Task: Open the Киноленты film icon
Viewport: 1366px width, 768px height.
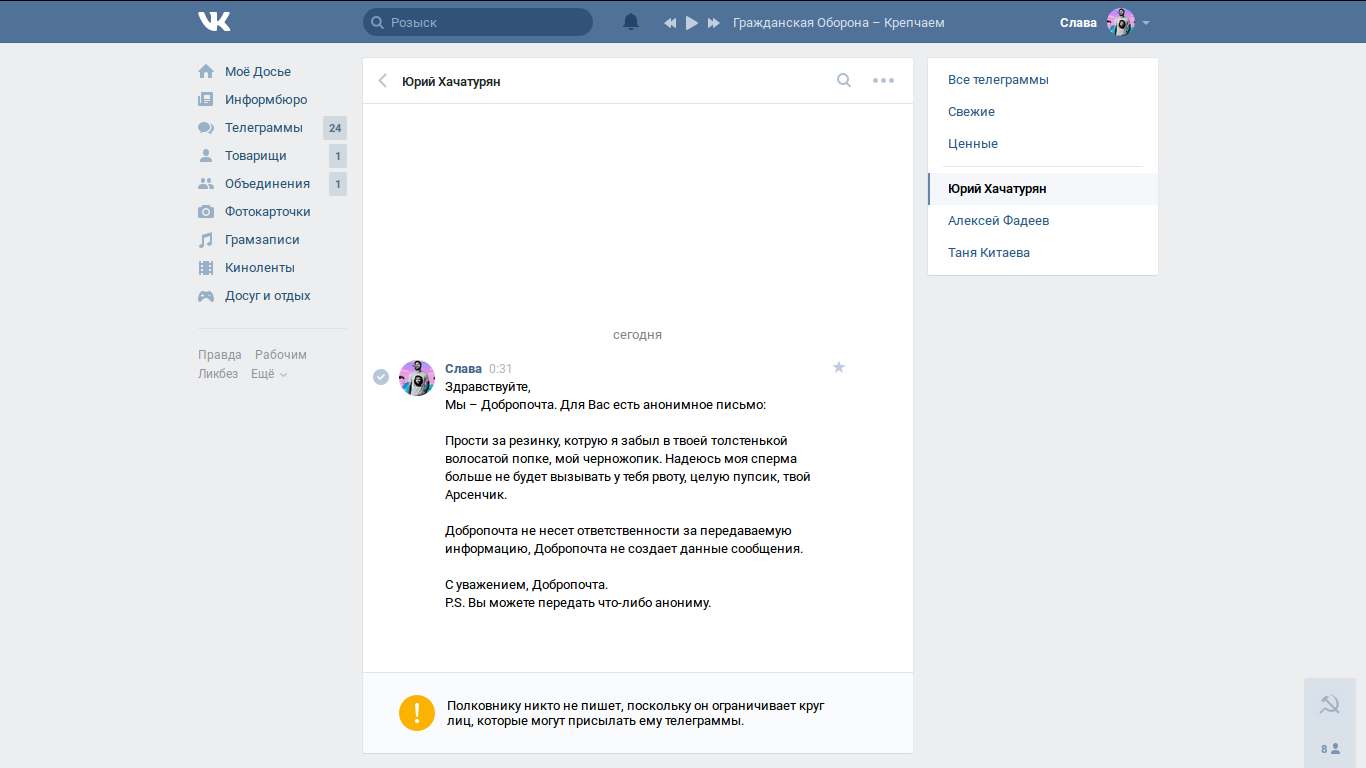Action: pyautogui.click(x=206, y=268)
